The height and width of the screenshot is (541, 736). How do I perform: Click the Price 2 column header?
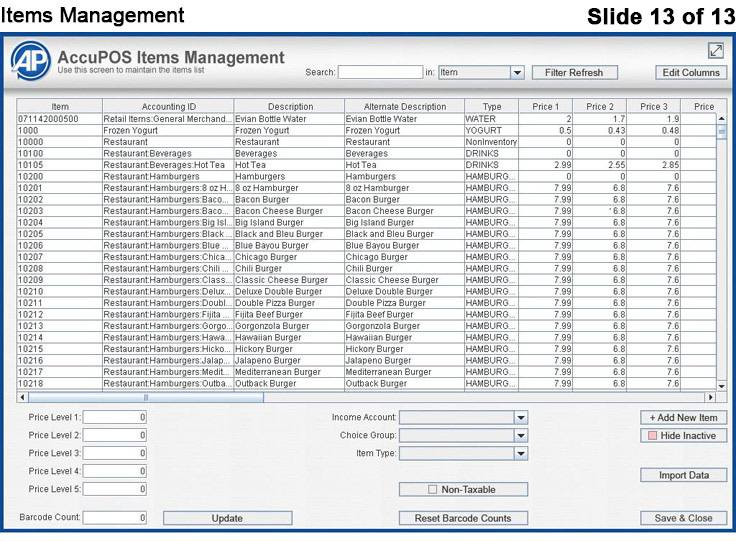pos(599,107)
